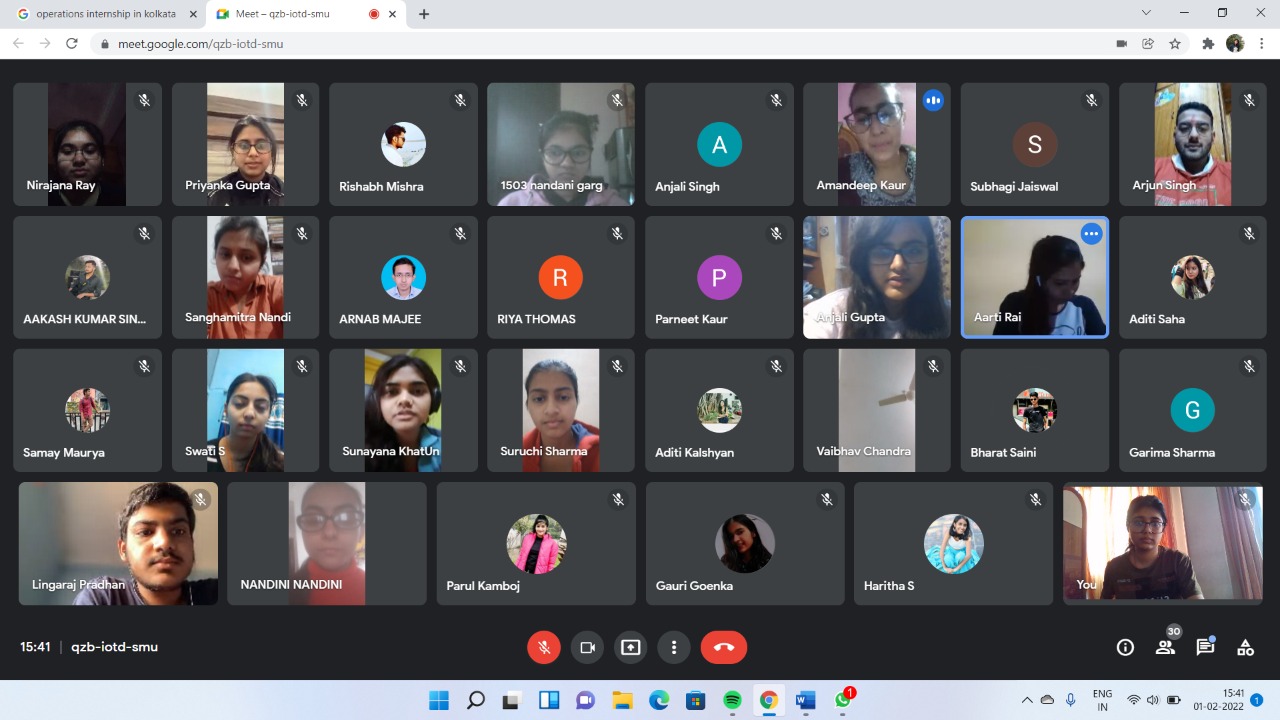Open the activities panel

click(1245, 647)
